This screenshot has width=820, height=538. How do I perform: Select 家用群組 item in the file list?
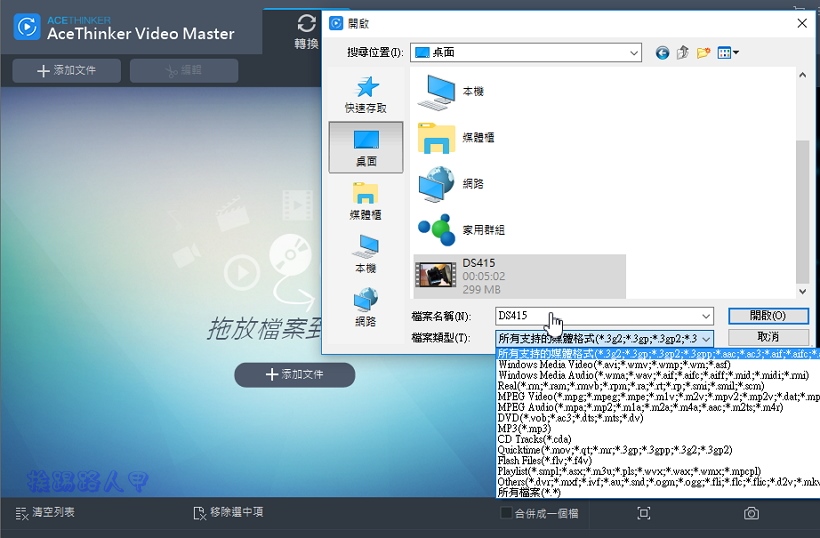click(461, 230)
